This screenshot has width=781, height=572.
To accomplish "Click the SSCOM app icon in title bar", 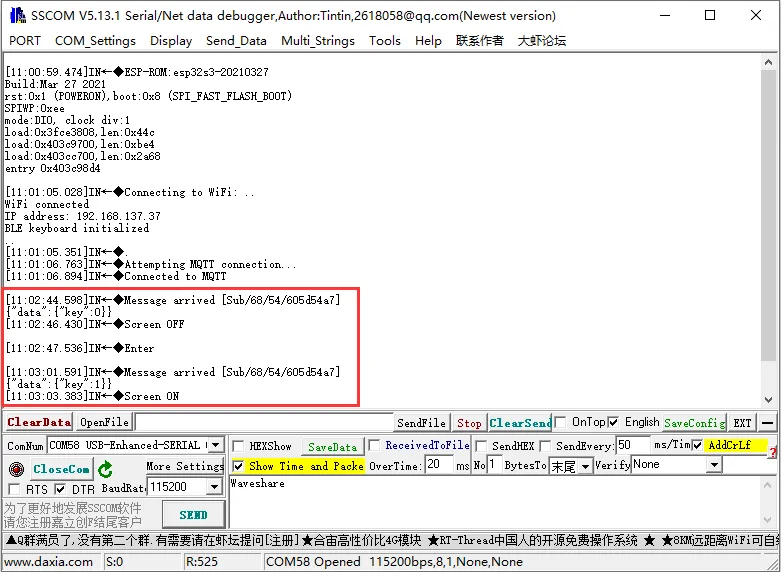I will (14, 15).
